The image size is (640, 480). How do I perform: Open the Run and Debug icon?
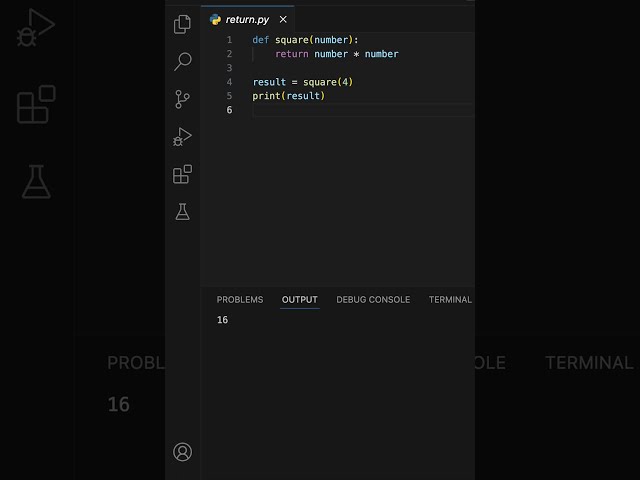[x=182, y=137]
